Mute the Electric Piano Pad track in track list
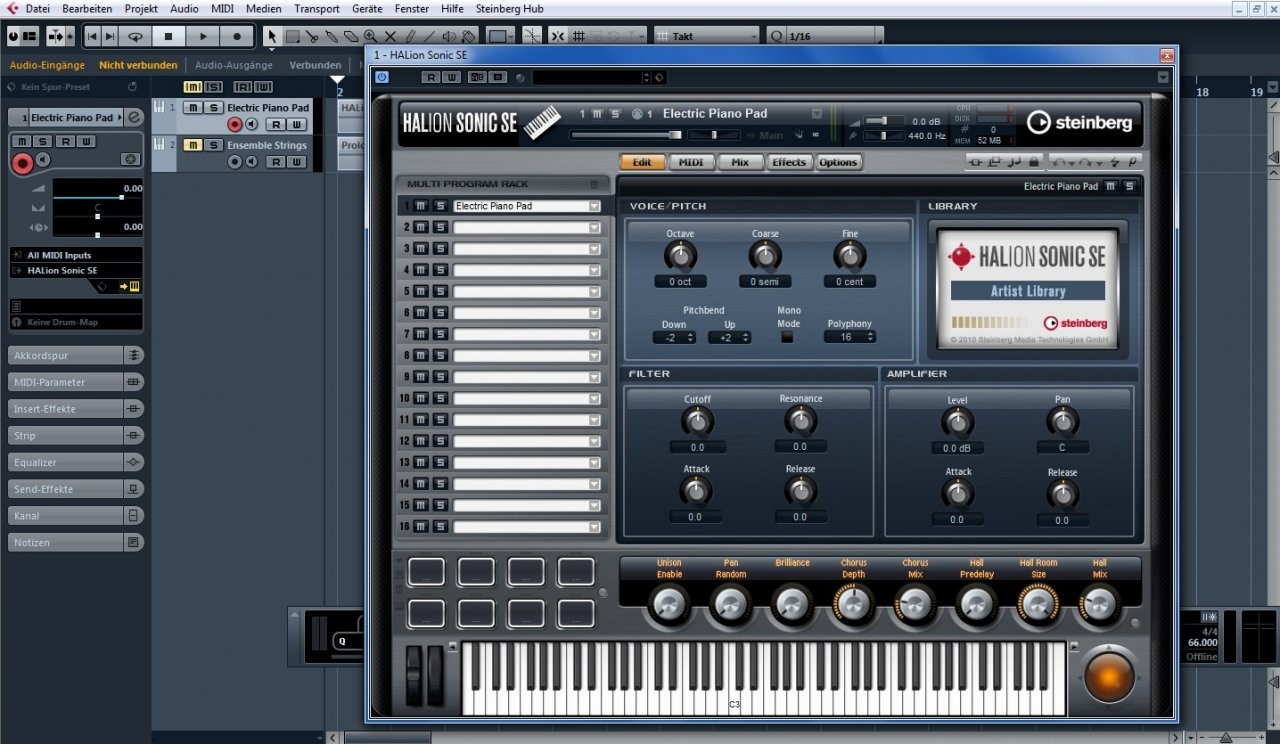This screenshot has height=744, width=1280. pos(194,107)
